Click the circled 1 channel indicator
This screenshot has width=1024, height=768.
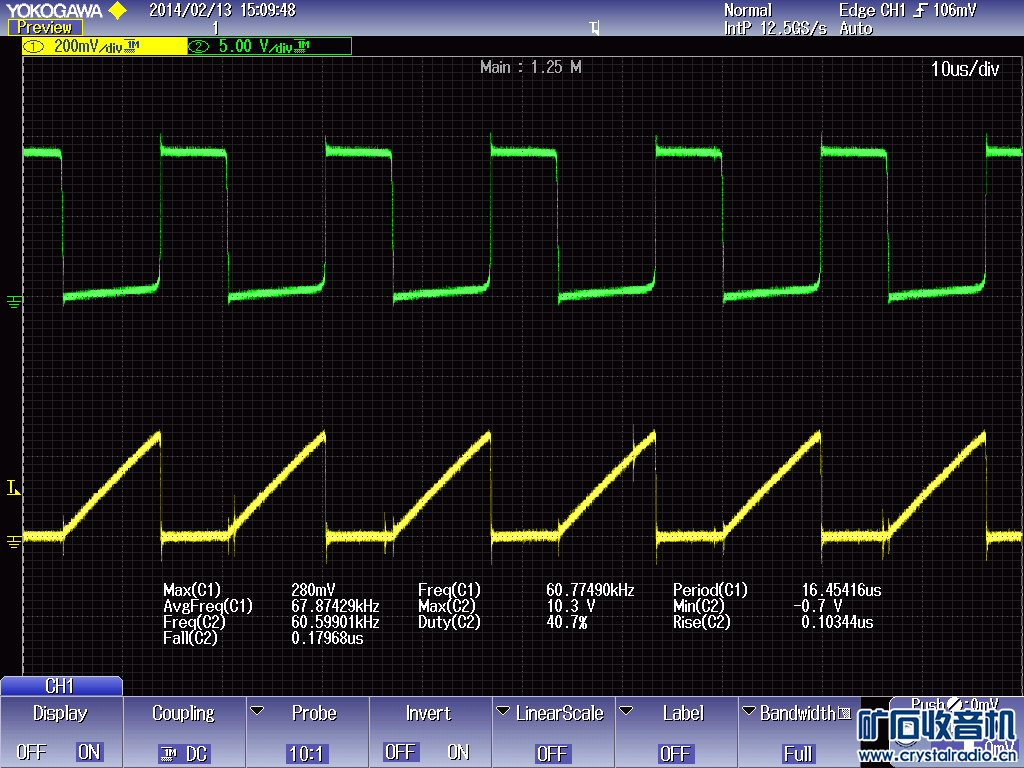coord(34,47)
